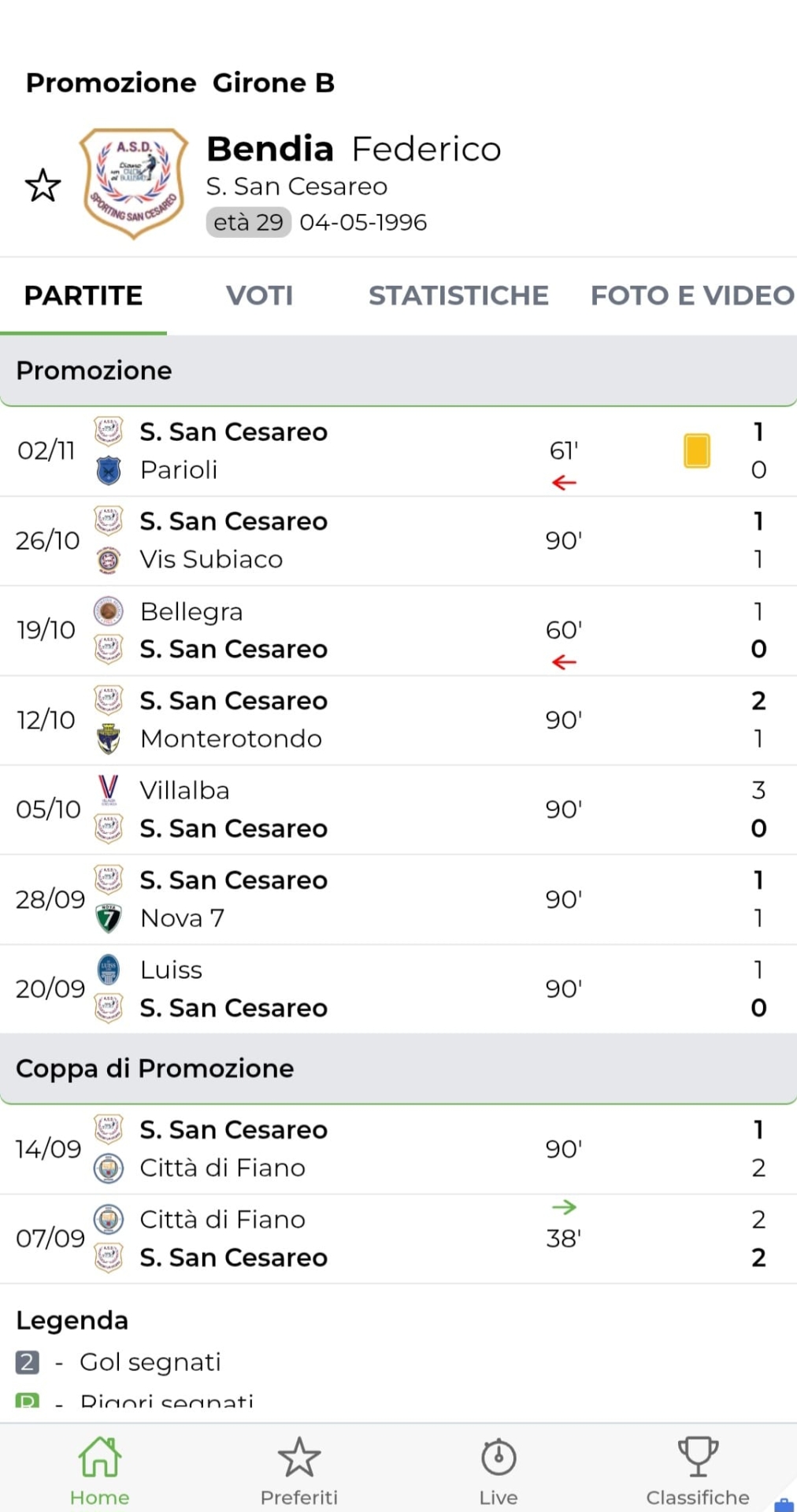The width and height of the screenshot is (797, 1512).
Task: Open the 12/10 Monterotondo match
Action: coord(394,720)
